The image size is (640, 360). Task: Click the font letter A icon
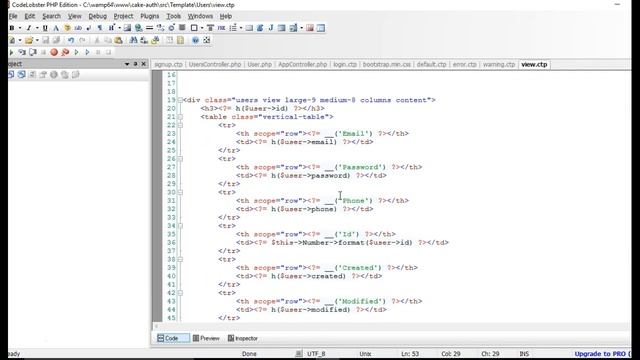point(56,28)
